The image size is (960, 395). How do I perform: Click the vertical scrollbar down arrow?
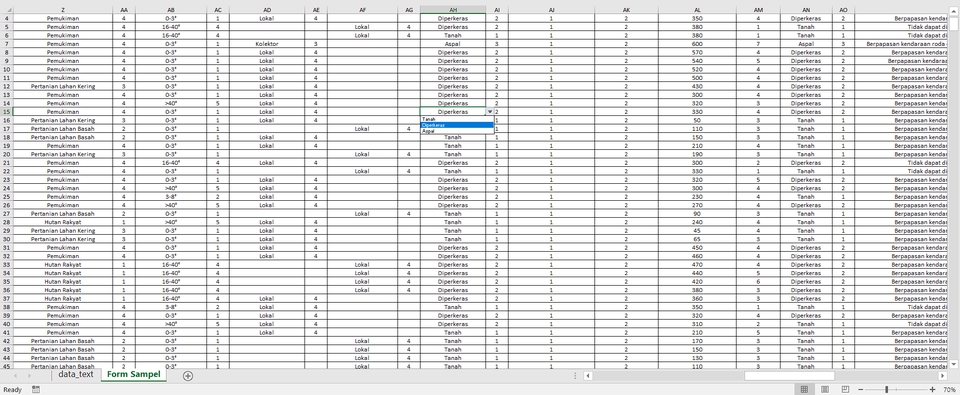954,365
